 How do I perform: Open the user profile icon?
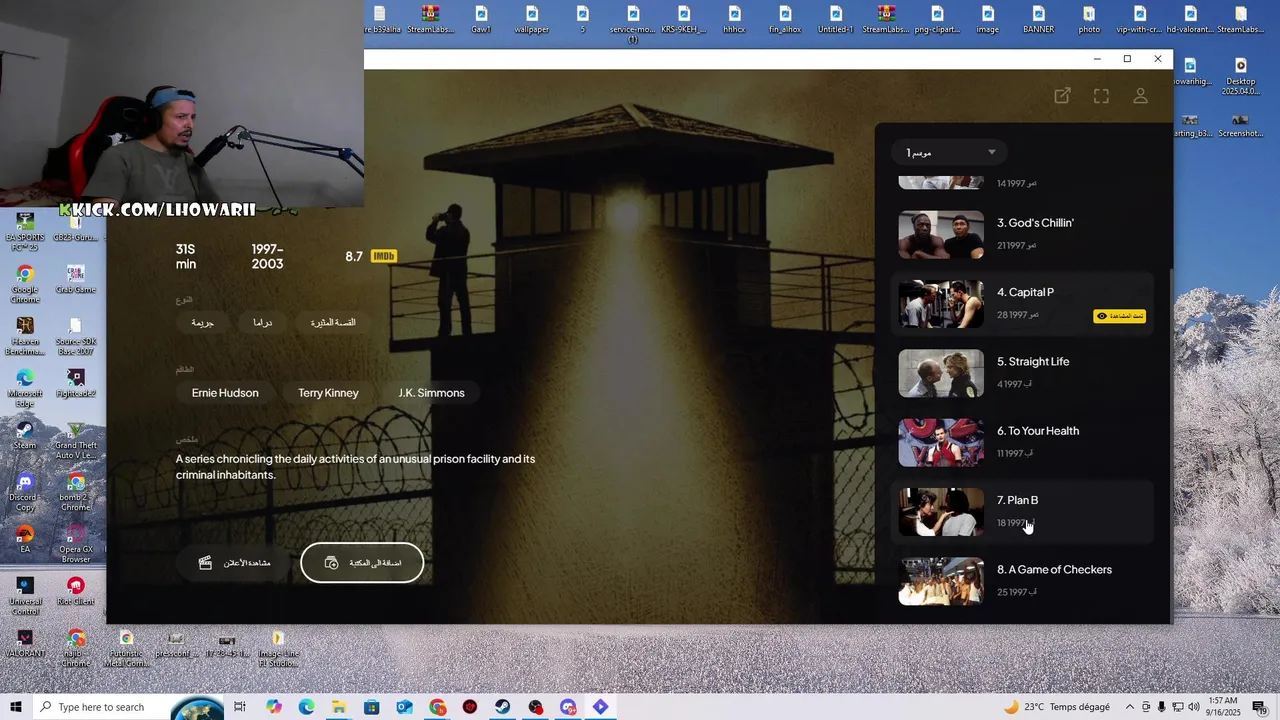click(x=1140, y=96)
